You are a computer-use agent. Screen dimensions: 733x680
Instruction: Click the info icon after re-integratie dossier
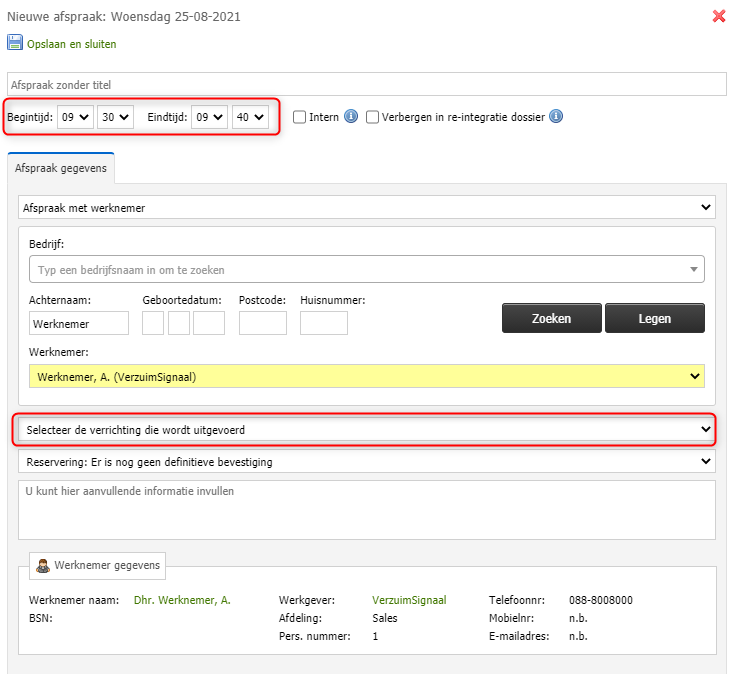click(556, 116)
